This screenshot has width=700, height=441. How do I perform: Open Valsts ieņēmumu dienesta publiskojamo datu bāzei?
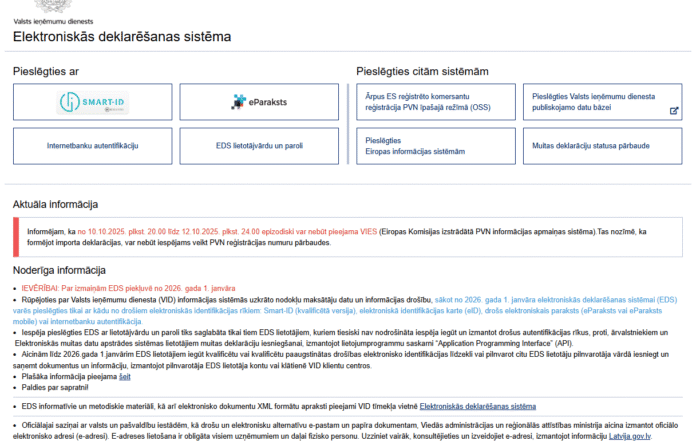coord(602,102)
